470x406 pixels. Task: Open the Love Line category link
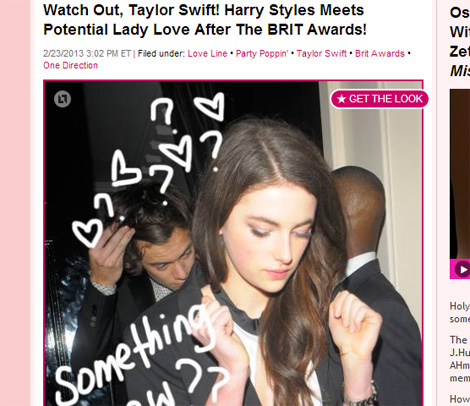207,54
